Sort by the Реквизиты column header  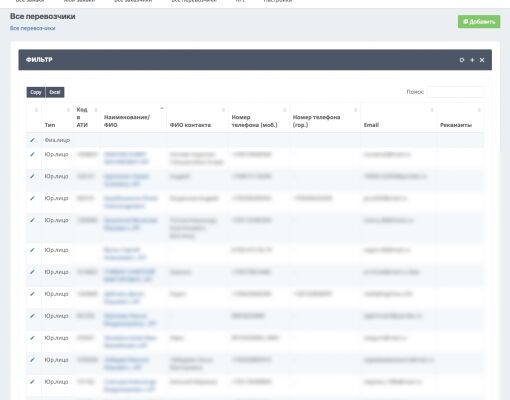pos(460,117)
